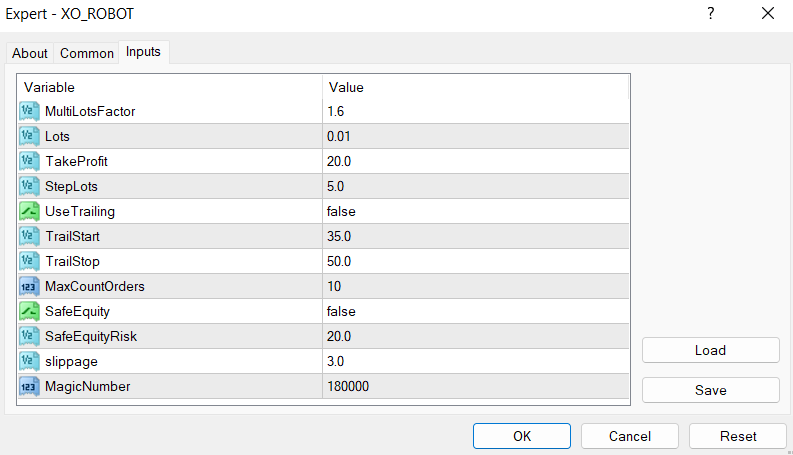Click the TakeProfit variable icon
Viewport: 793px width, 455px height.
point(30,161)
